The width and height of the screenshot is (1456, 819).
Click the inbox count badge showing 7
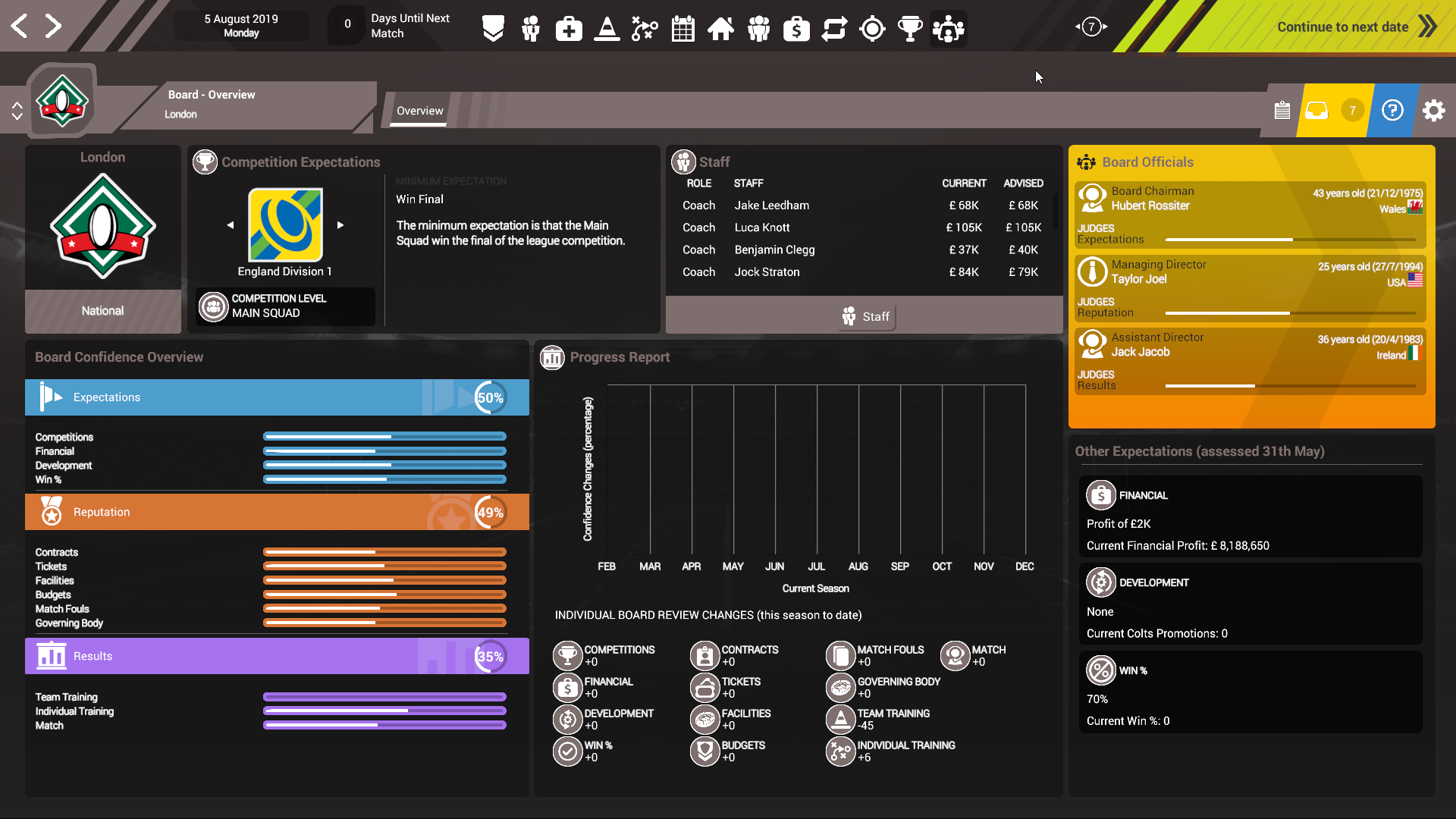pos(1352,111)
